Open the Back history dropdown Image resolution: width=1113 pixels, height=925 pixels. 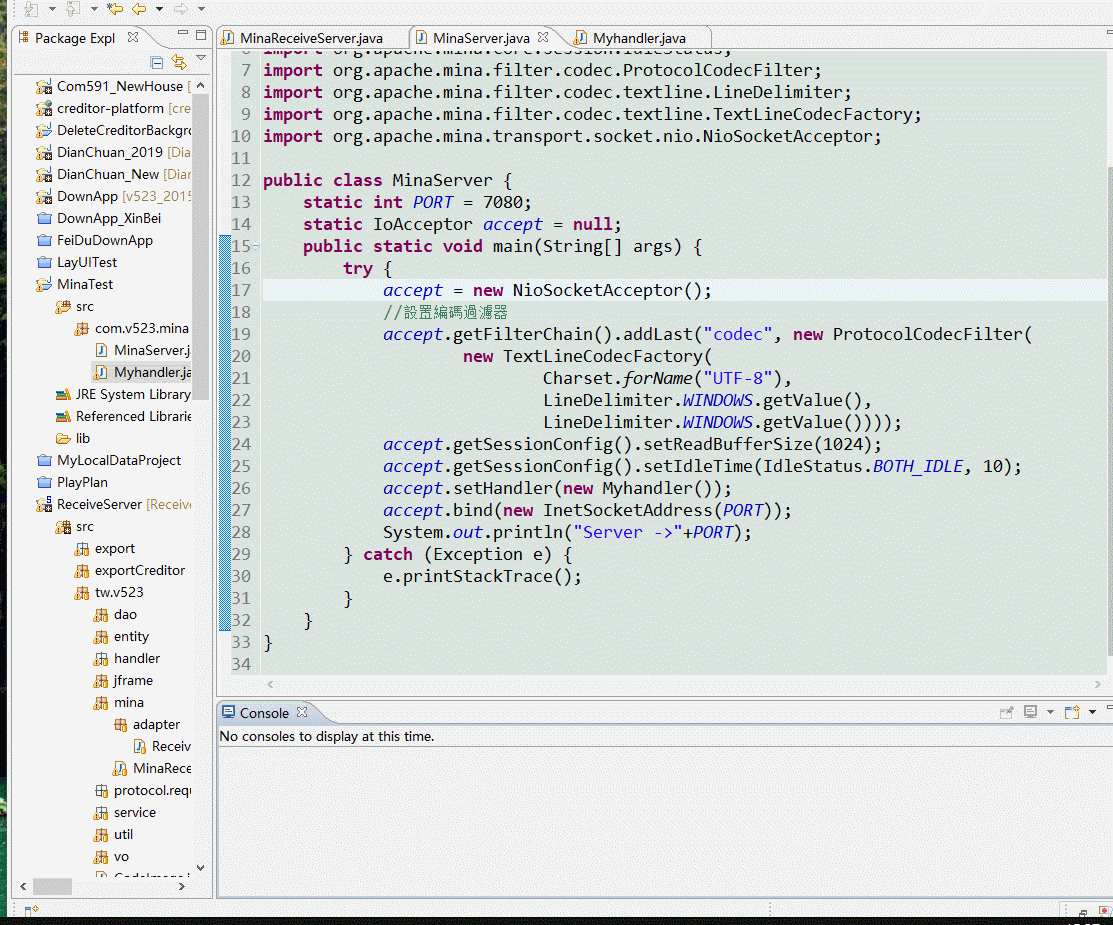[x=159, y=9]
